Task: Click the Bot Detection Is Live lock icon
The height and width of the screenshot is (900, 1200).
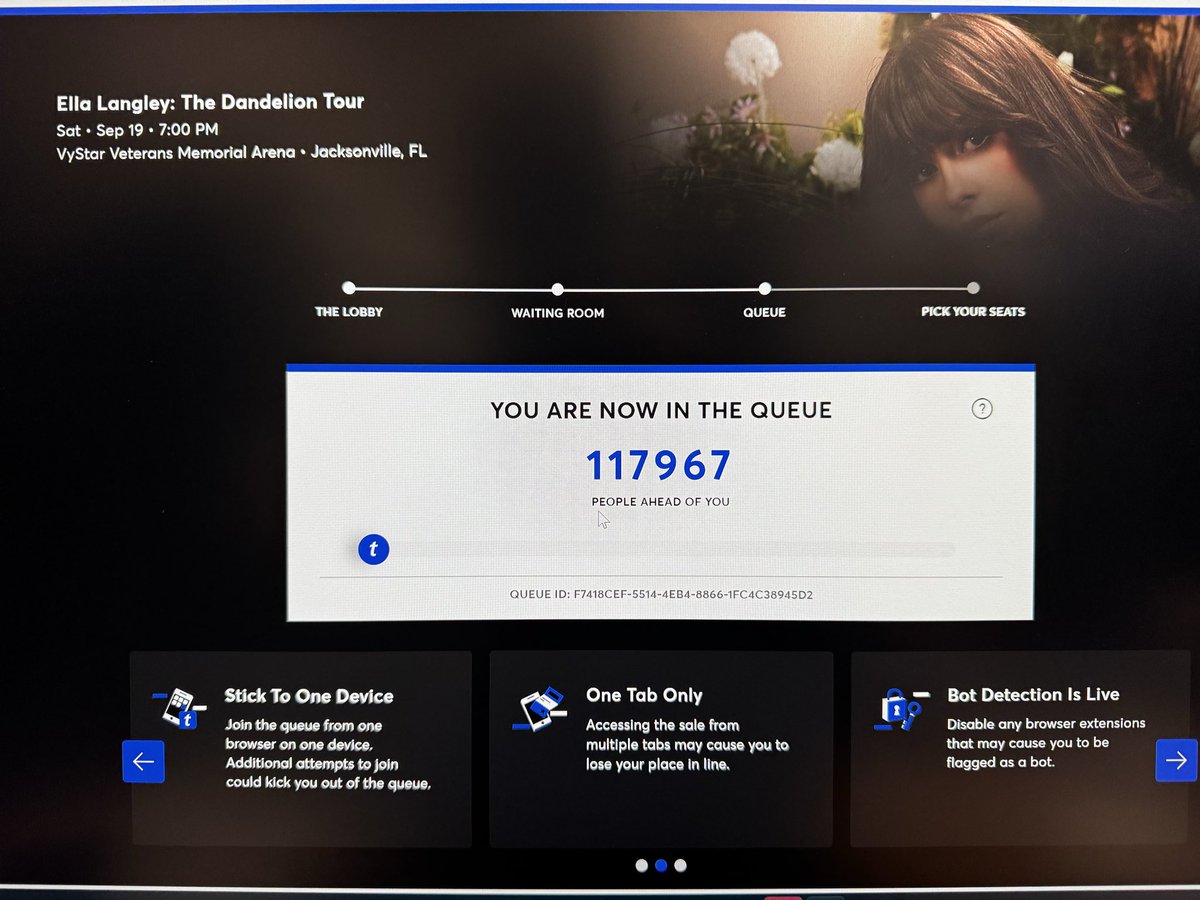Action: [x=903, y=709]
